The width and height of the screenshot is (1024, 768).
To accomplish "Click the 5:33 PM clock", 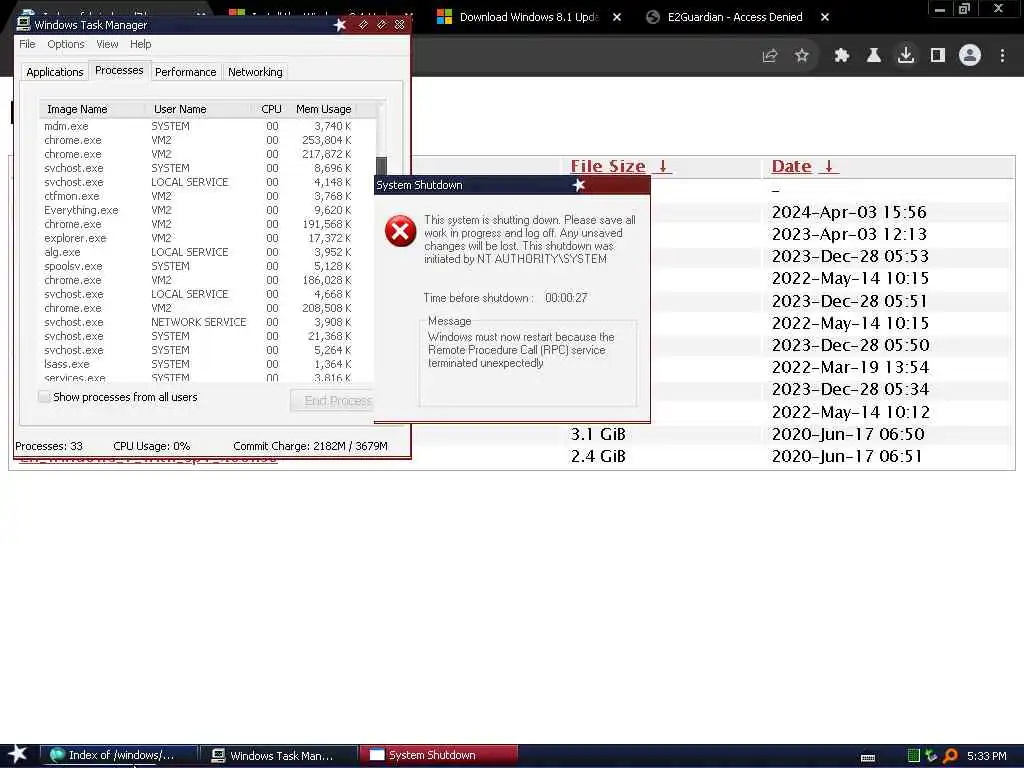I will (987, 756).
